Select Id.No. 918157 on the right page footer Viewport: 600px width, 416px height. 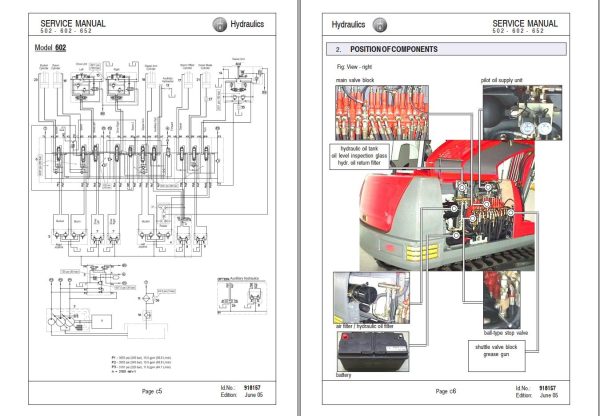[x=536, y=388]
